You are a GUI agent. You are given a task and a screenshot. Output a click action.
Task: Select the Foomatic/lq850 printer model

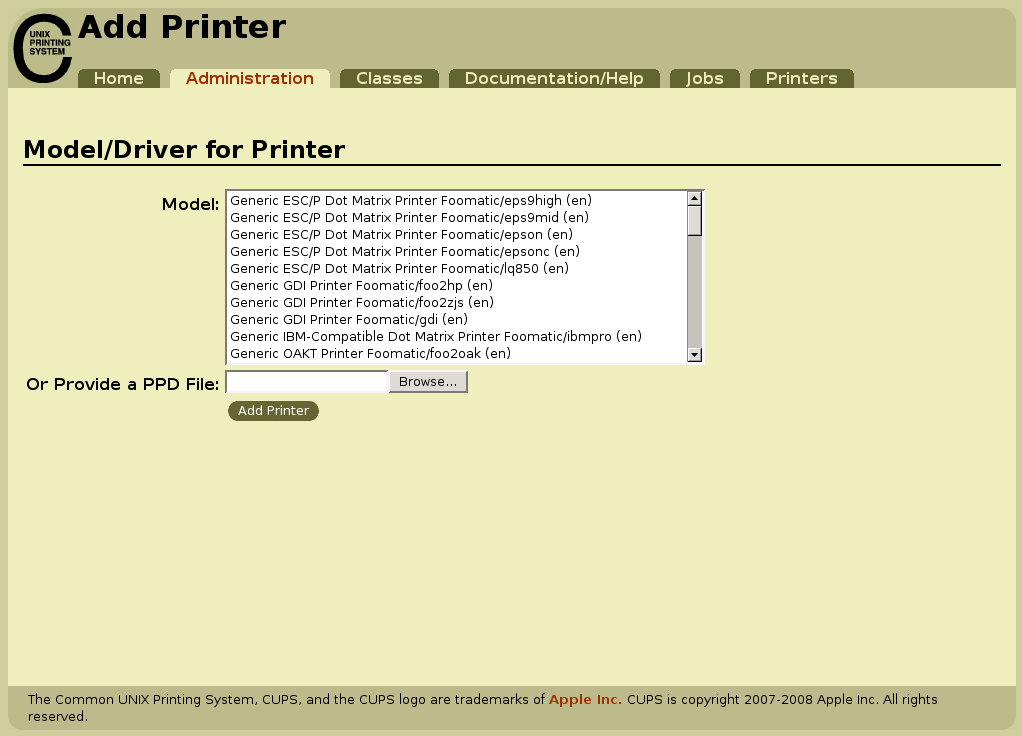point(398,268)
